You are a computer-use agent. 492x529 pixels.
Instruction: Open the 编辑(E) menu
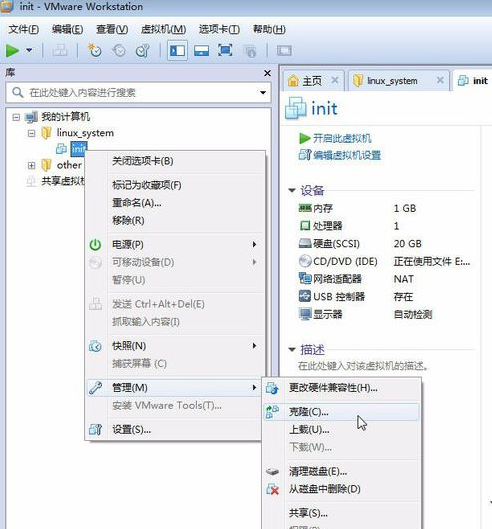pyautogui.click(x=67, y=29)
